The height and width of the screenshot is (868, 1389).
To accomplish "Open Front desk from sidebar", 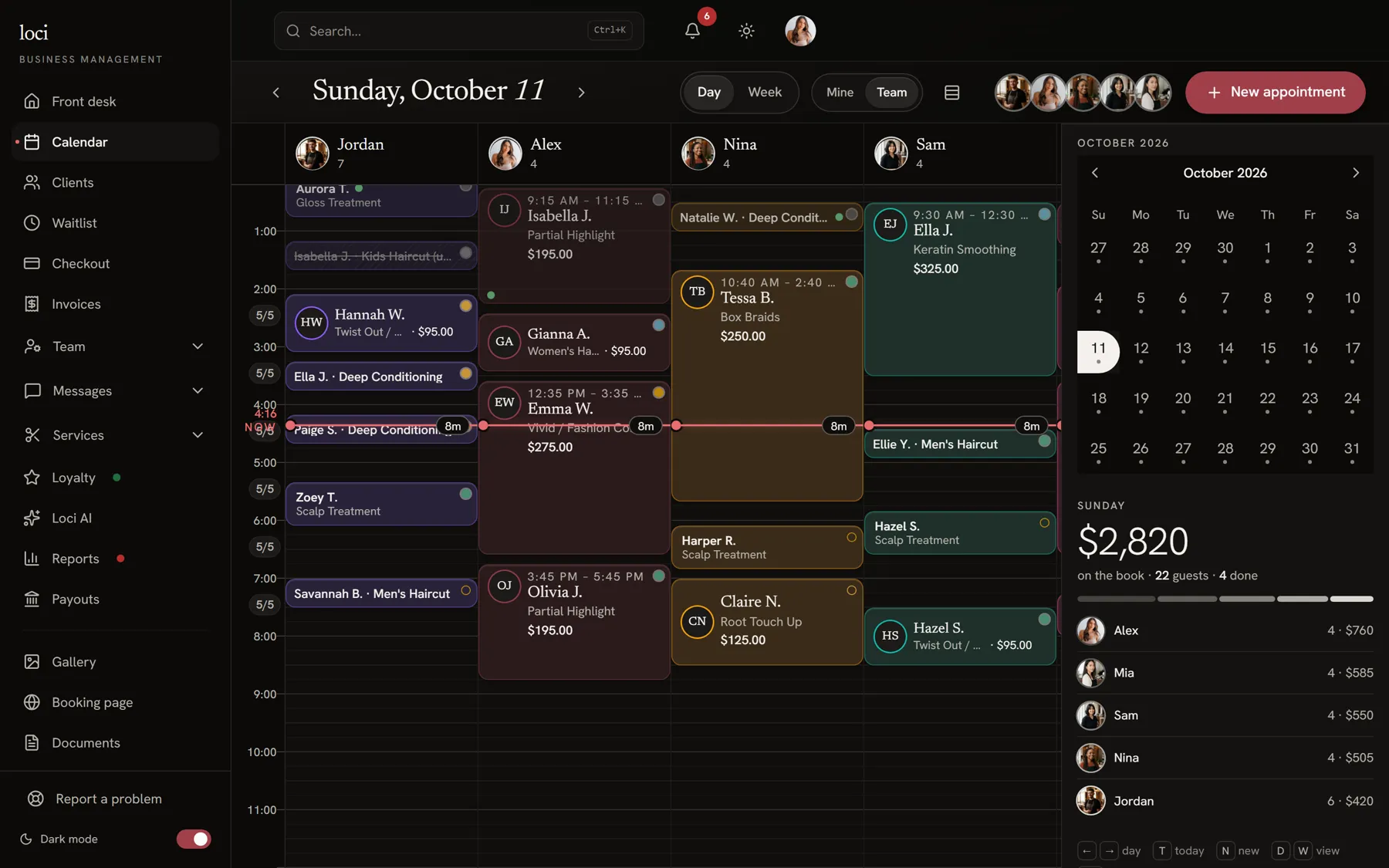I will (115, 102).
